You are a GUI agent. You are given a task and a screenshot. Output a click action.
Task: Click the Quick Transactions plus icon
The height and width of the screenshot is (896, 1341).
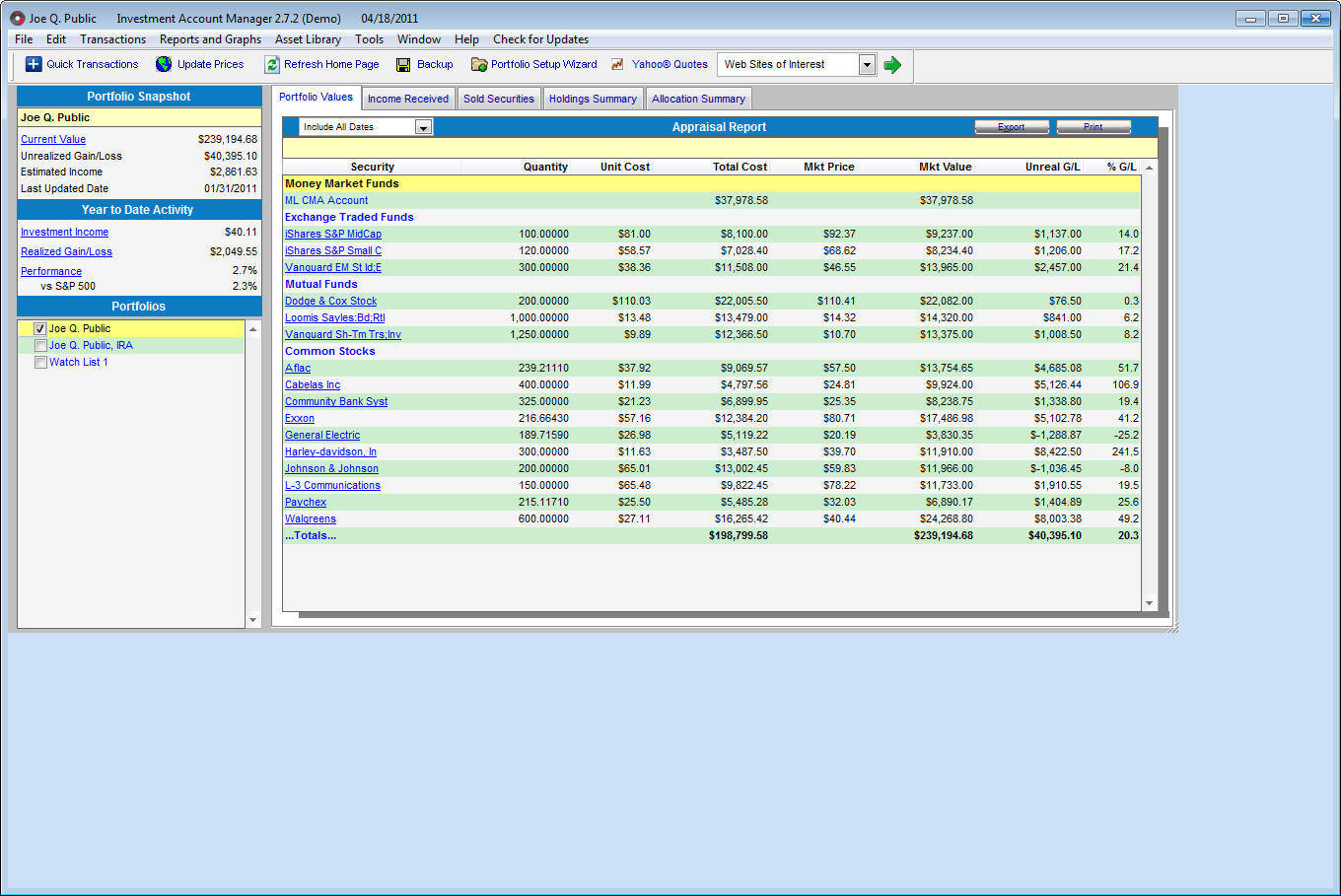click(x=34, y=64)
